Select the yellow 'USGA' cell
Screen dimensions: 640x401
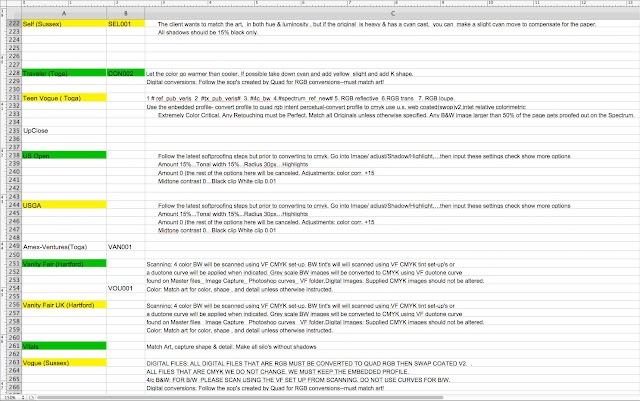click(64, 205)
